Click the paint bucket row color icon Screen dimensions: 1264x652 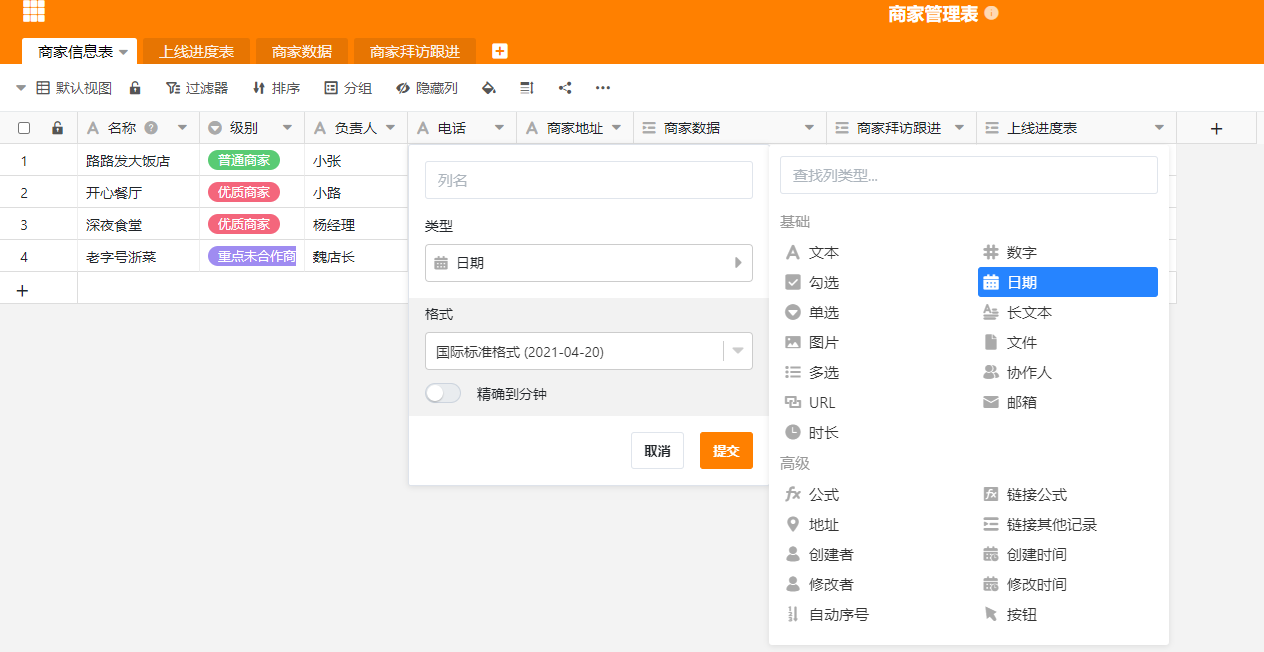pos(489,88)
